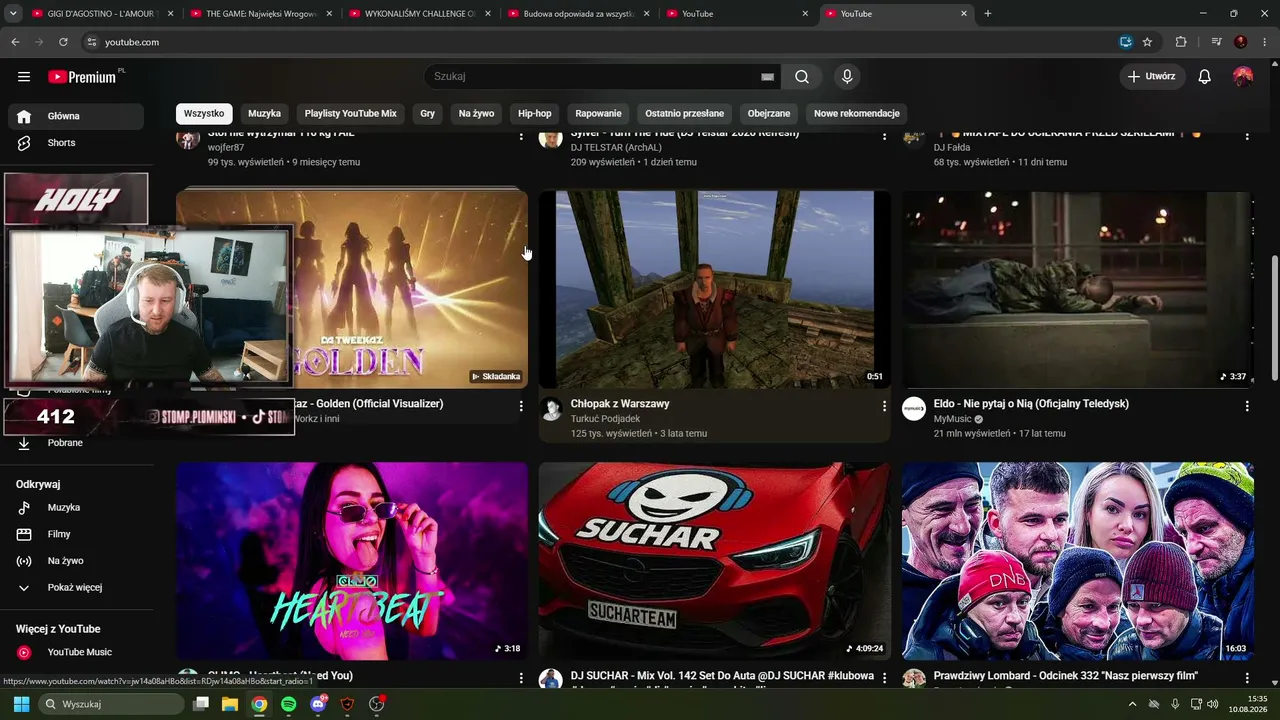1280x720 pixels.
Task: Open options menu for Golden Official Visualizer
Action: coord(521,406)
